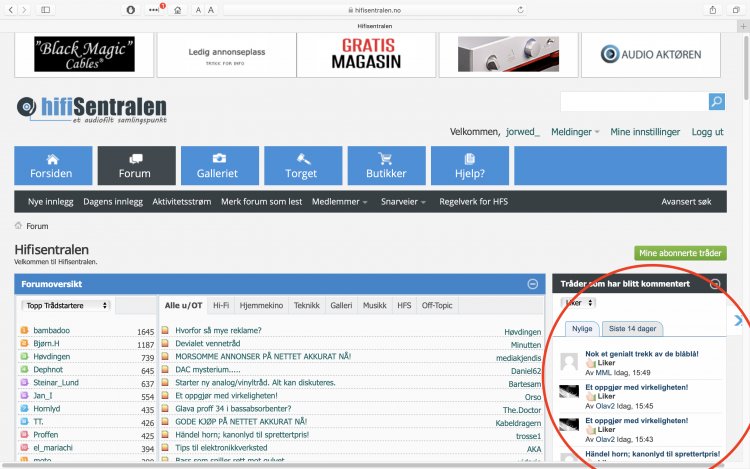This screenshot has width=750, height=469.
Task: Select Hjemmekino tab
Action: [x=262, y=305]
